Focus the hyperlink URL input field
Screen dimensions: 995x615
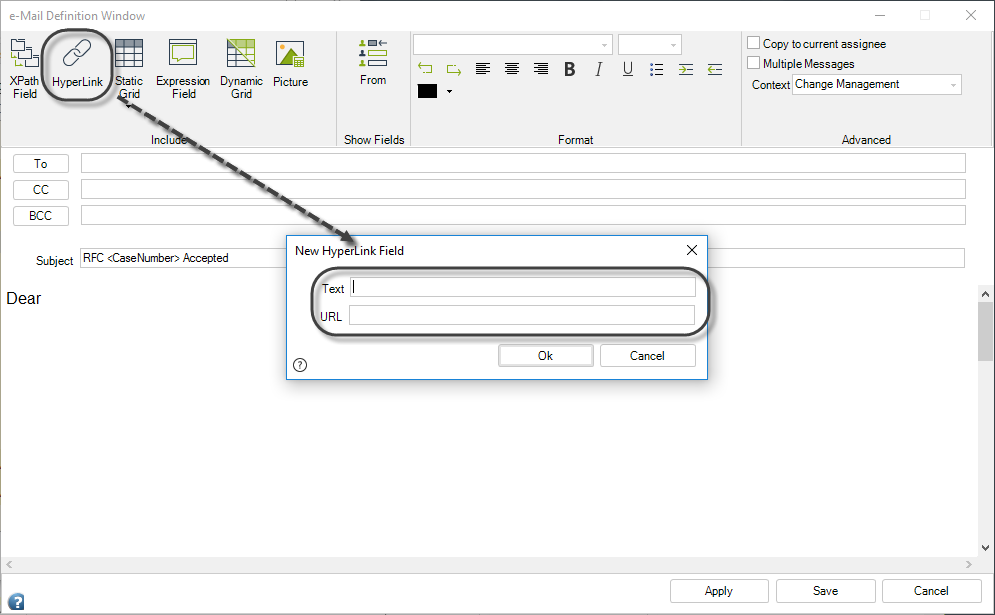tap(522, 315)
